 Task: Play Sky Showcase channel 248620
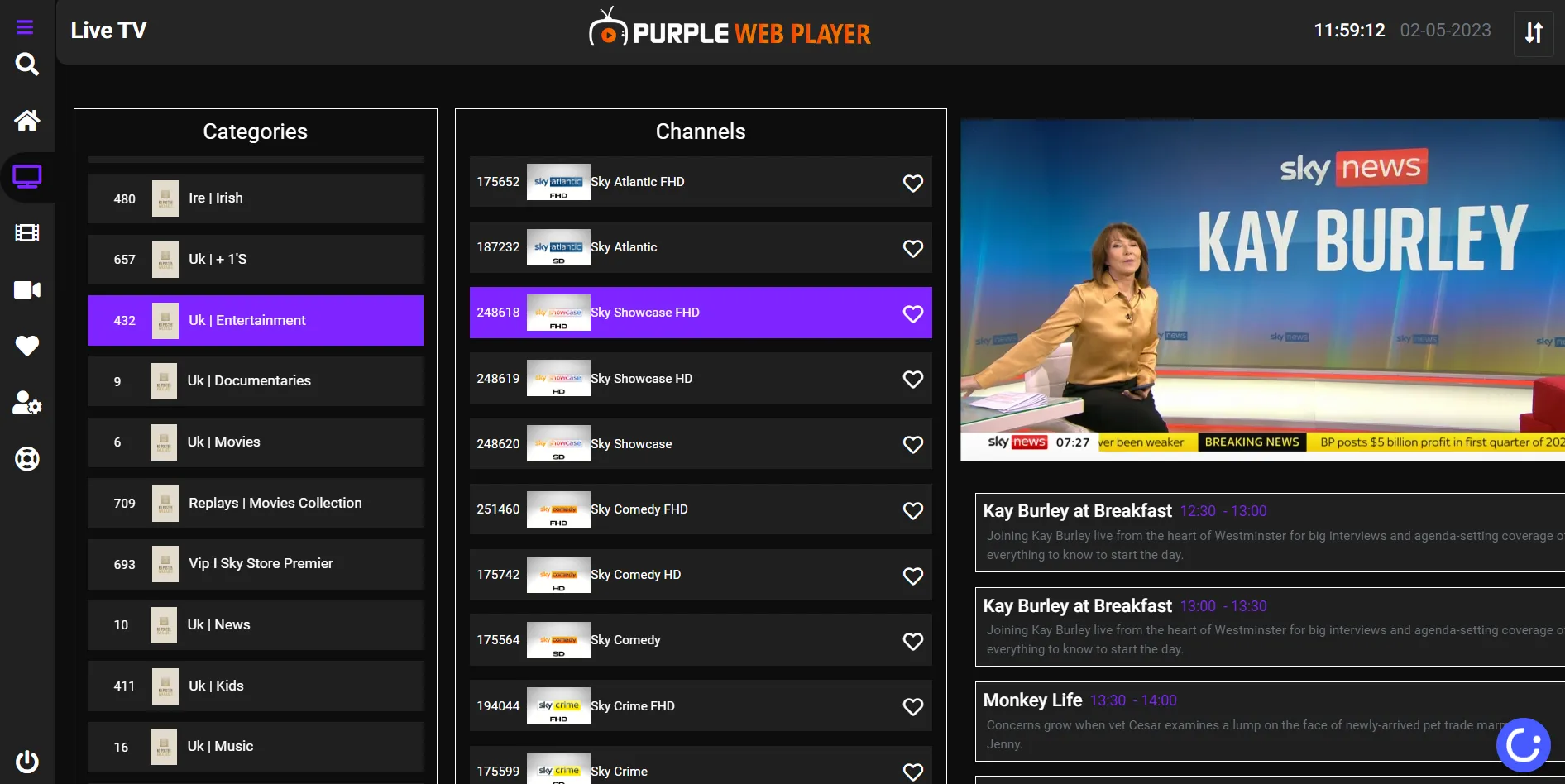pos(701,444)
